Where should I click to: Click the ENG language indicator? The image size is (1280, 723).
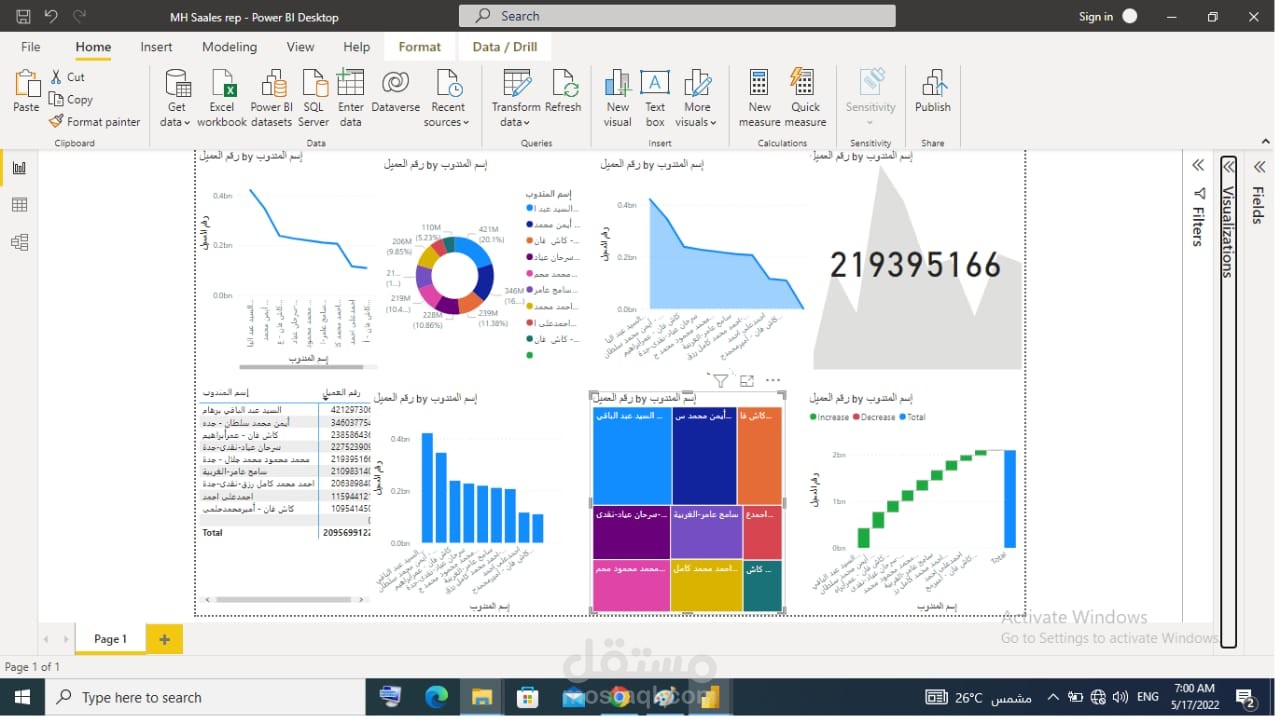pyautogui.click(x=1148, y=698)
